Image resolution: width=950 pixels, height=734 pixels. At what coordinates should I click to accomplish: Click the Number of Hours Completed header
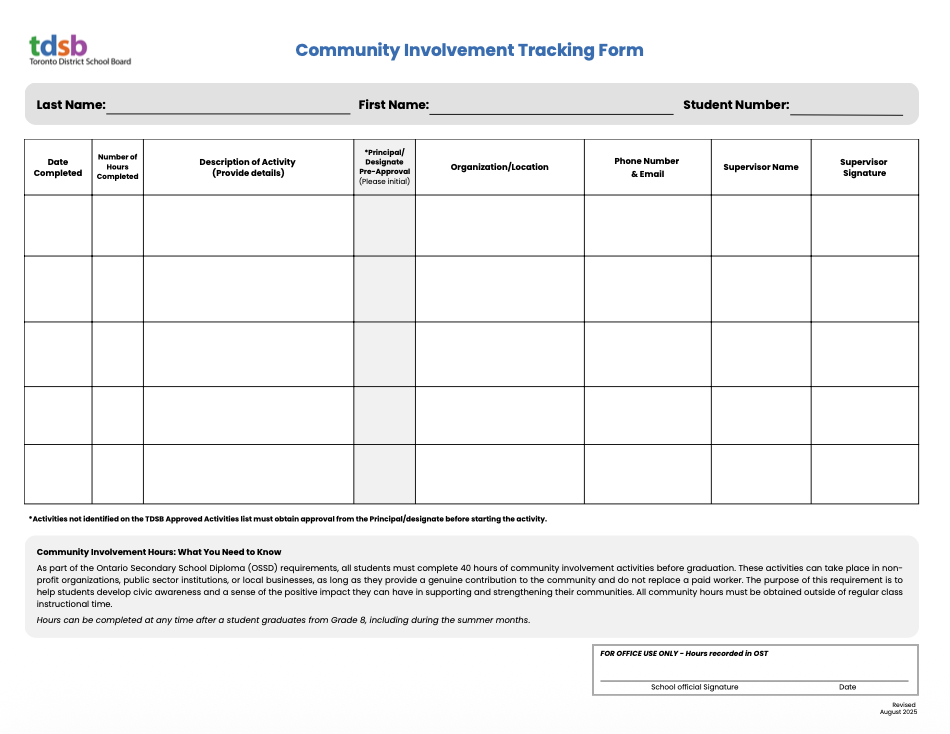click(x=118, y=167)
